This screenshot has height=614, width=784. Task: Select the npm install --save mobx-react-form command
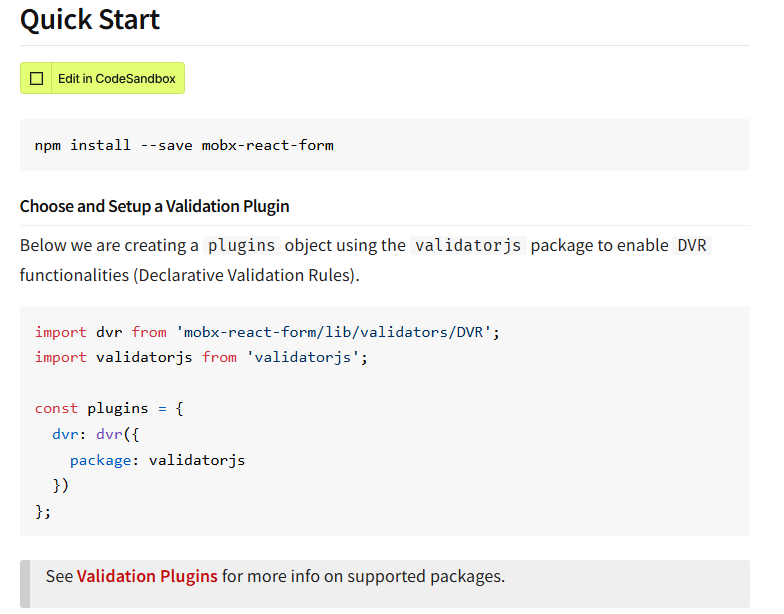pyautogui.click(x=184, y=146)
